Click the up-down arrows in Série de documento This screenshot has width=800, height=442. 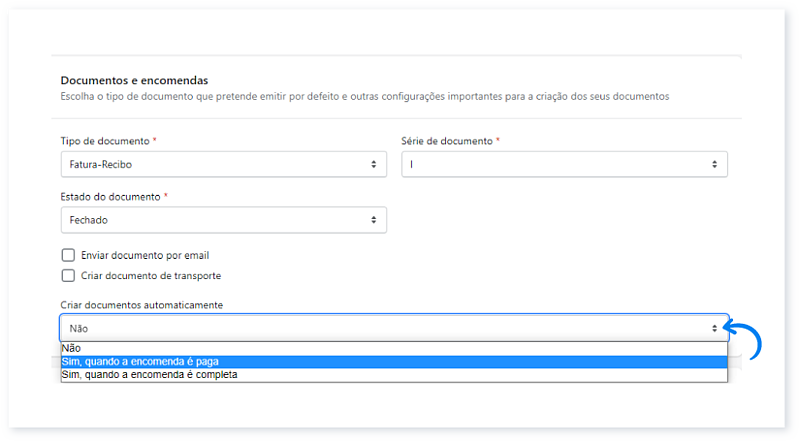coord(714,164)
